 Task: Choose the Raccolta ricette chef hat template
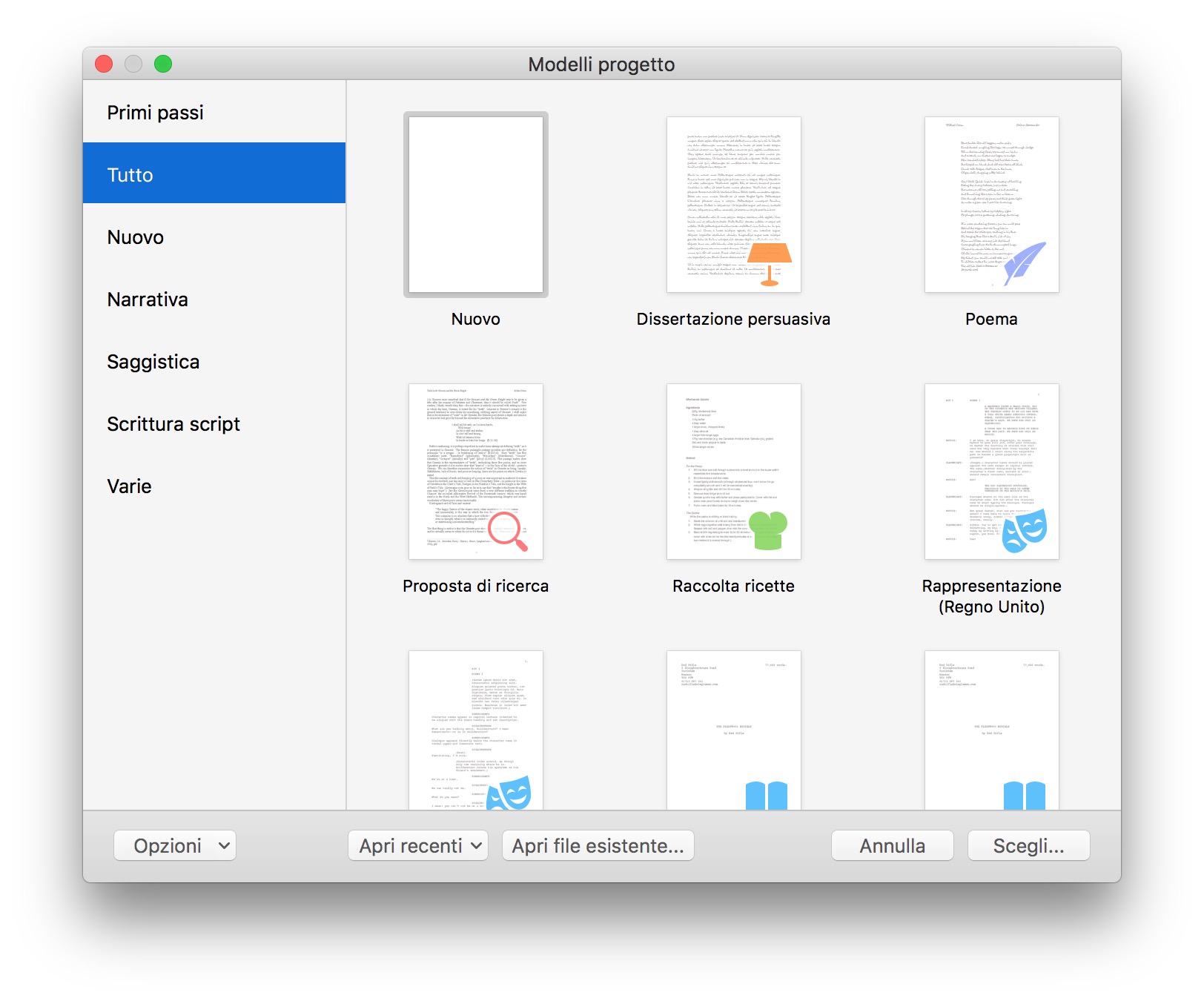point(734,472)
